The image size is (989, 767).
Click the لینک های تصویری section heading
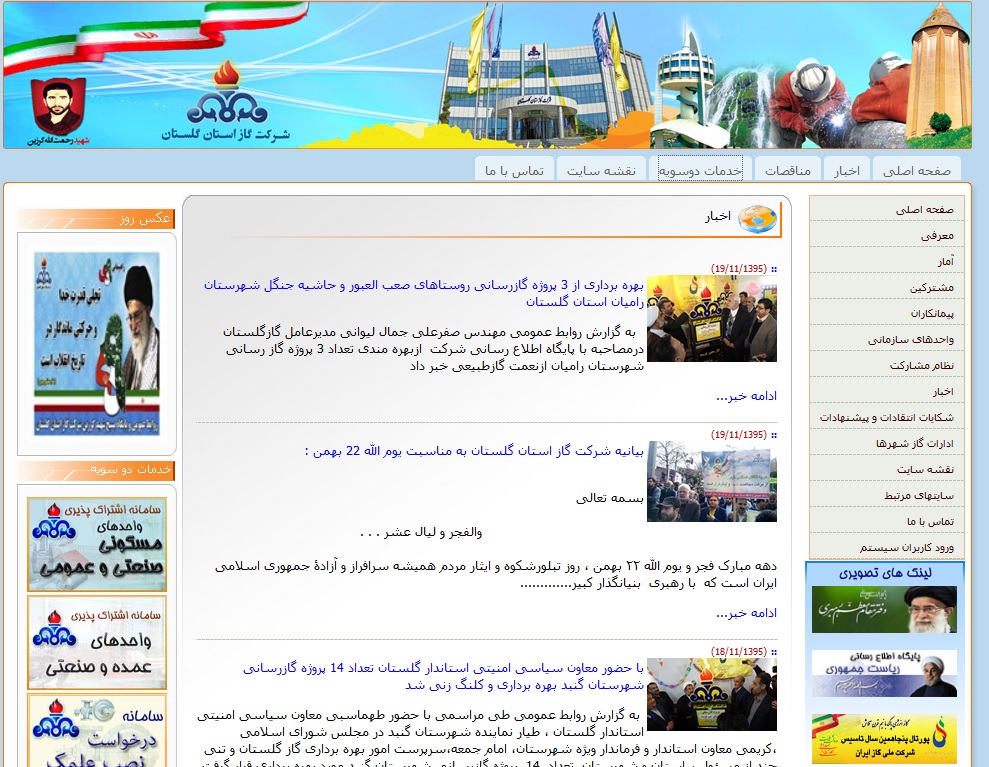[885, 573]
